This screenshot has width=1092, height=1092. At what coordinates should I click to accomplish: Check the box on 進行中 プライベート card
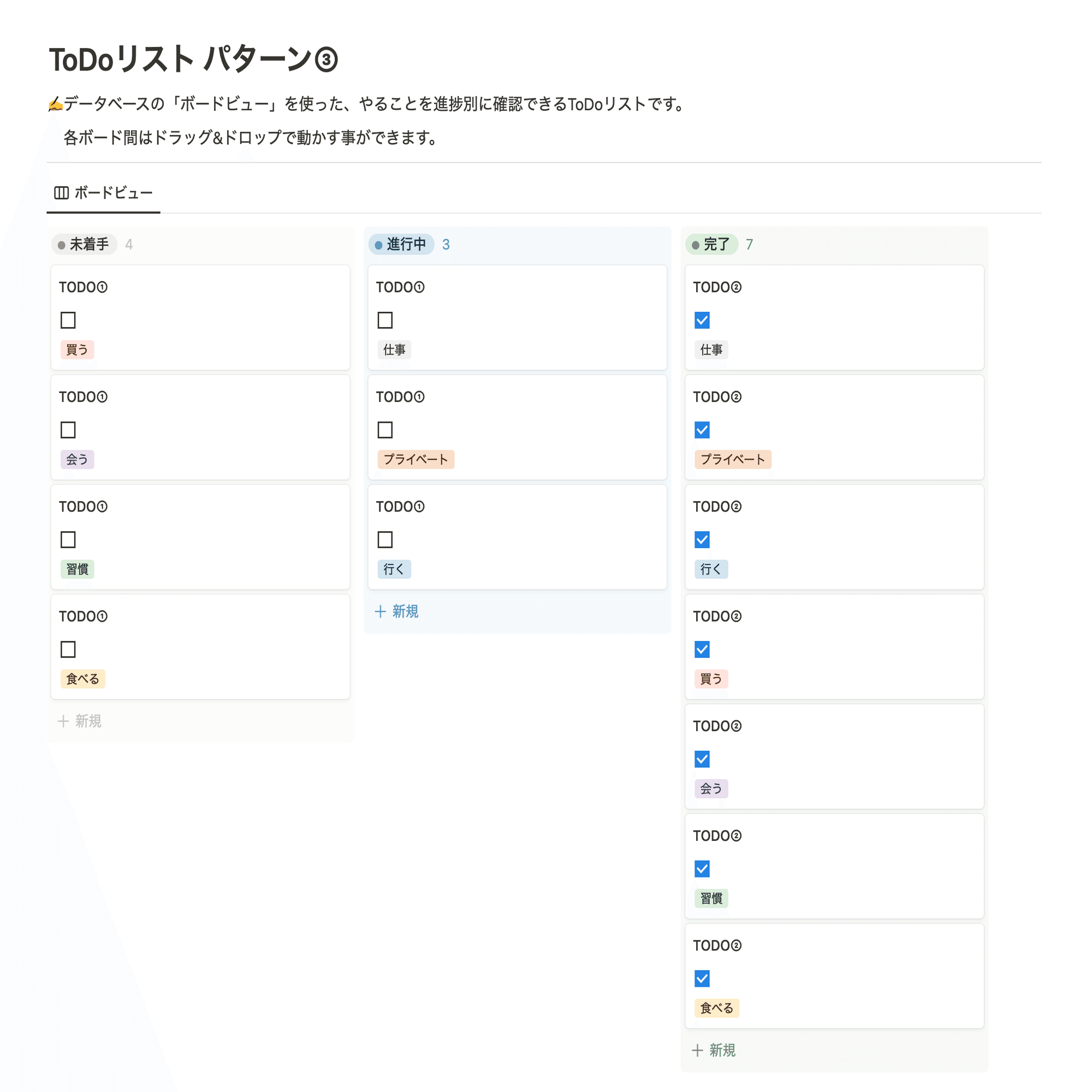tap(385, 430)
